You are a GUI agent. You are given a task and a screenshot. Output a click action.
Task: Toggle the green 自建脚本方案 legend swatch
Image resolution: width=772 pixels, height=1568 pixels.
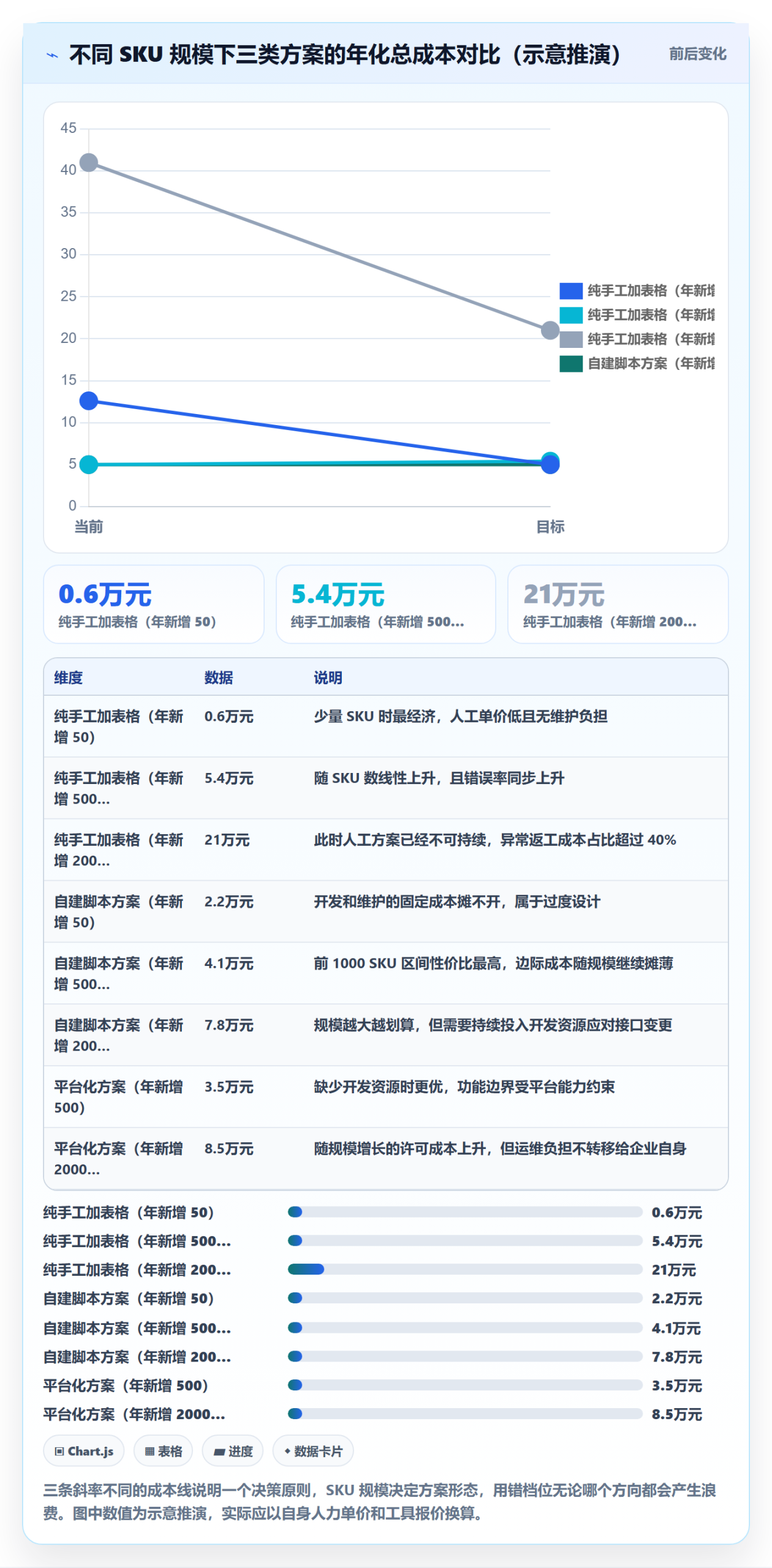point(570,363)
